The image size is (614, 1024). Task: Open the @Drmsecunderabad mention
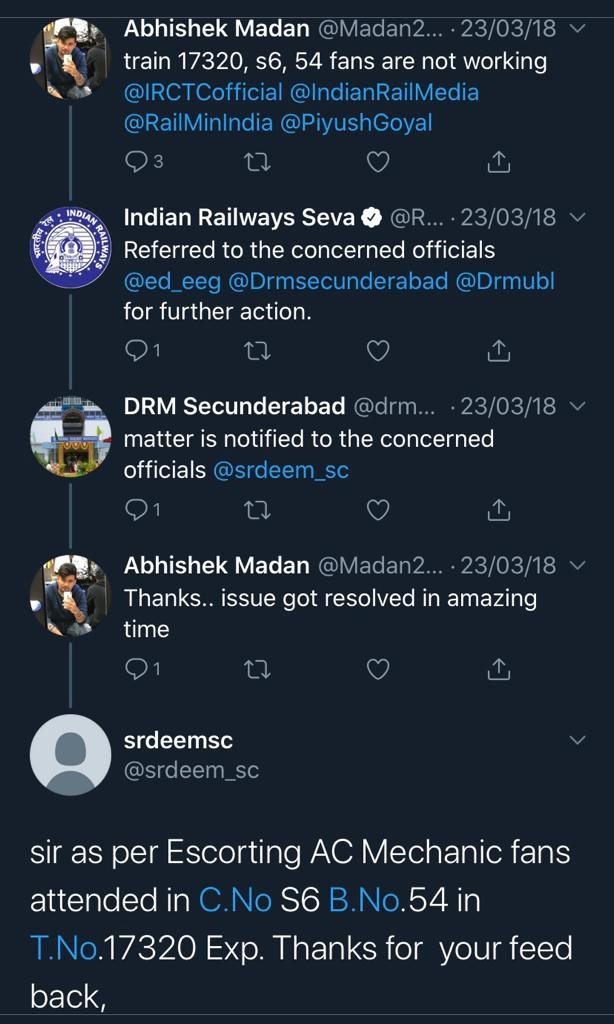(338, 281)
